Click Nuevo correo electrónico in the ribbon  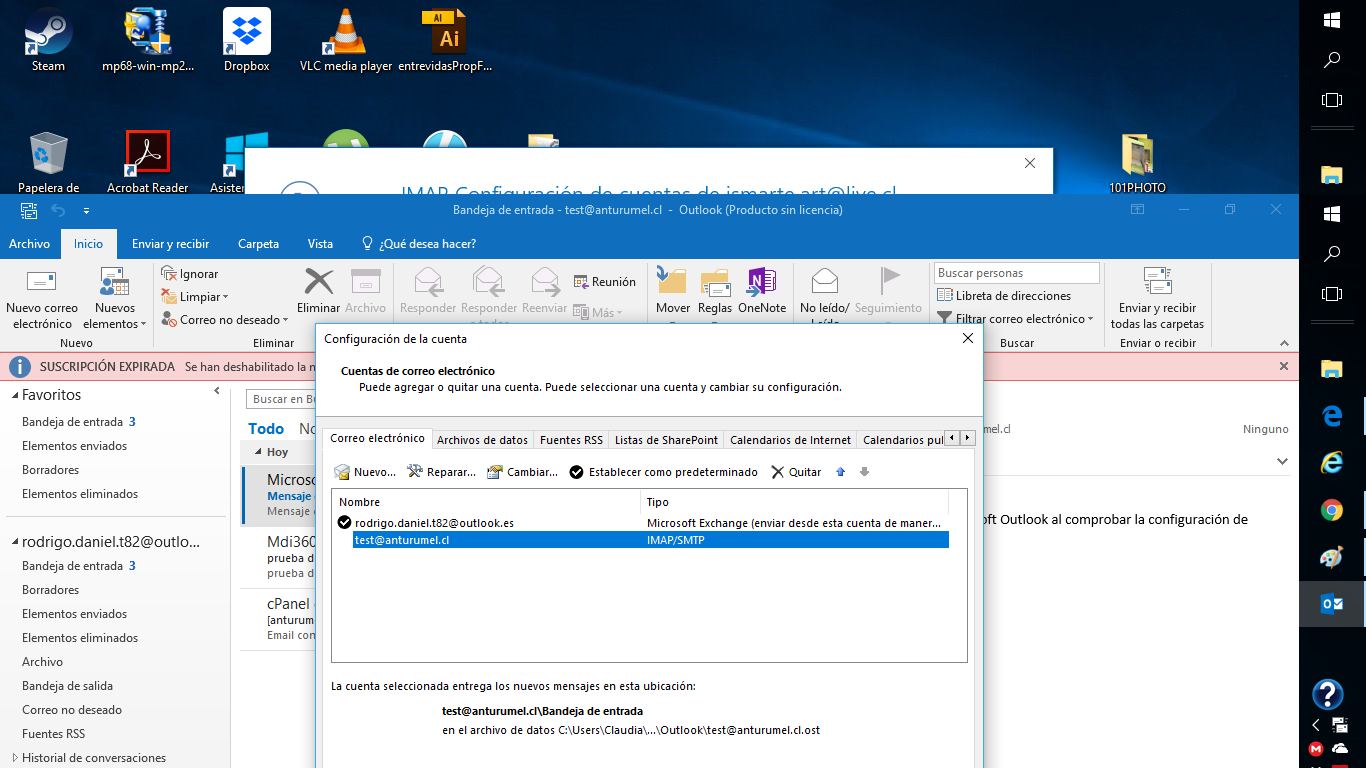42,299
